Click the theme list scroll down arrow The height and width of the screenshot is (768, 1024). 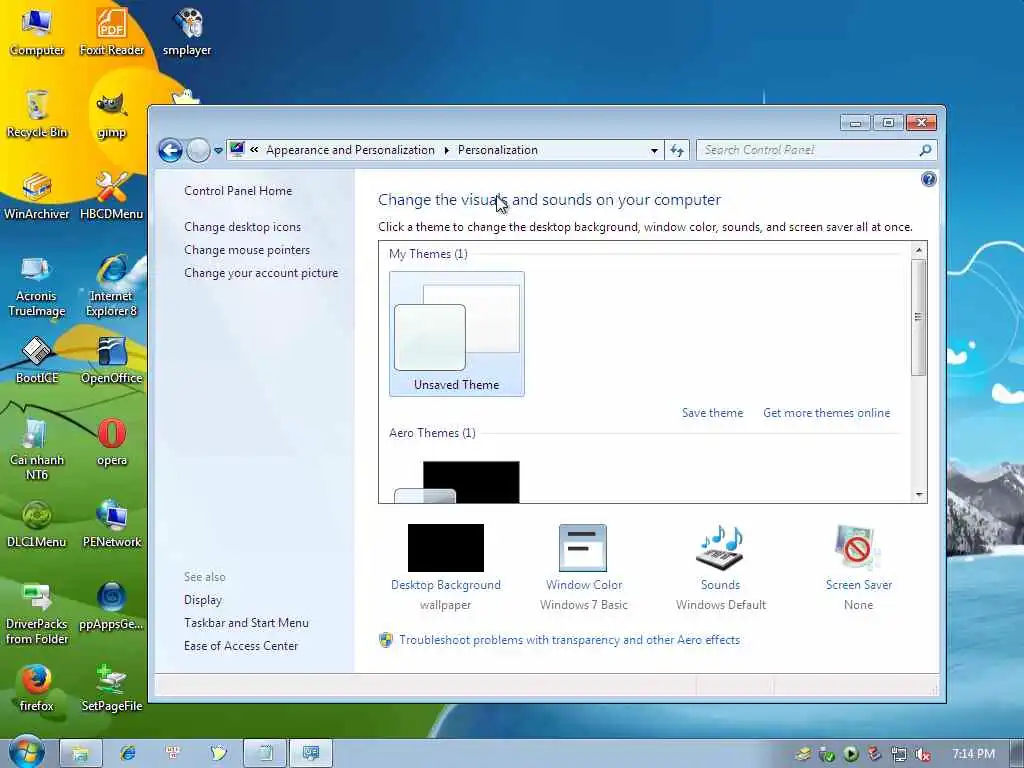[x=918, y=494]
